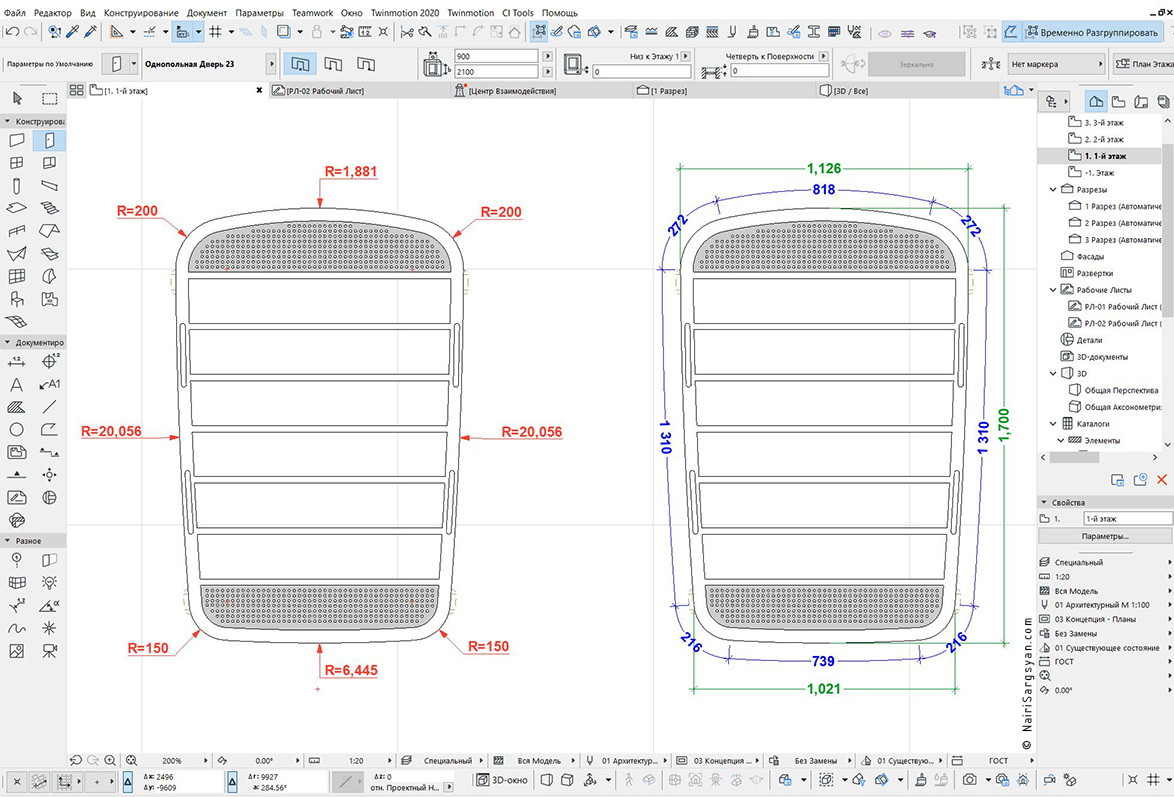Viewport: 1174px width, 797px height.
Task: Choose the Wall tool in toolbox
Action: pos(16,140)
